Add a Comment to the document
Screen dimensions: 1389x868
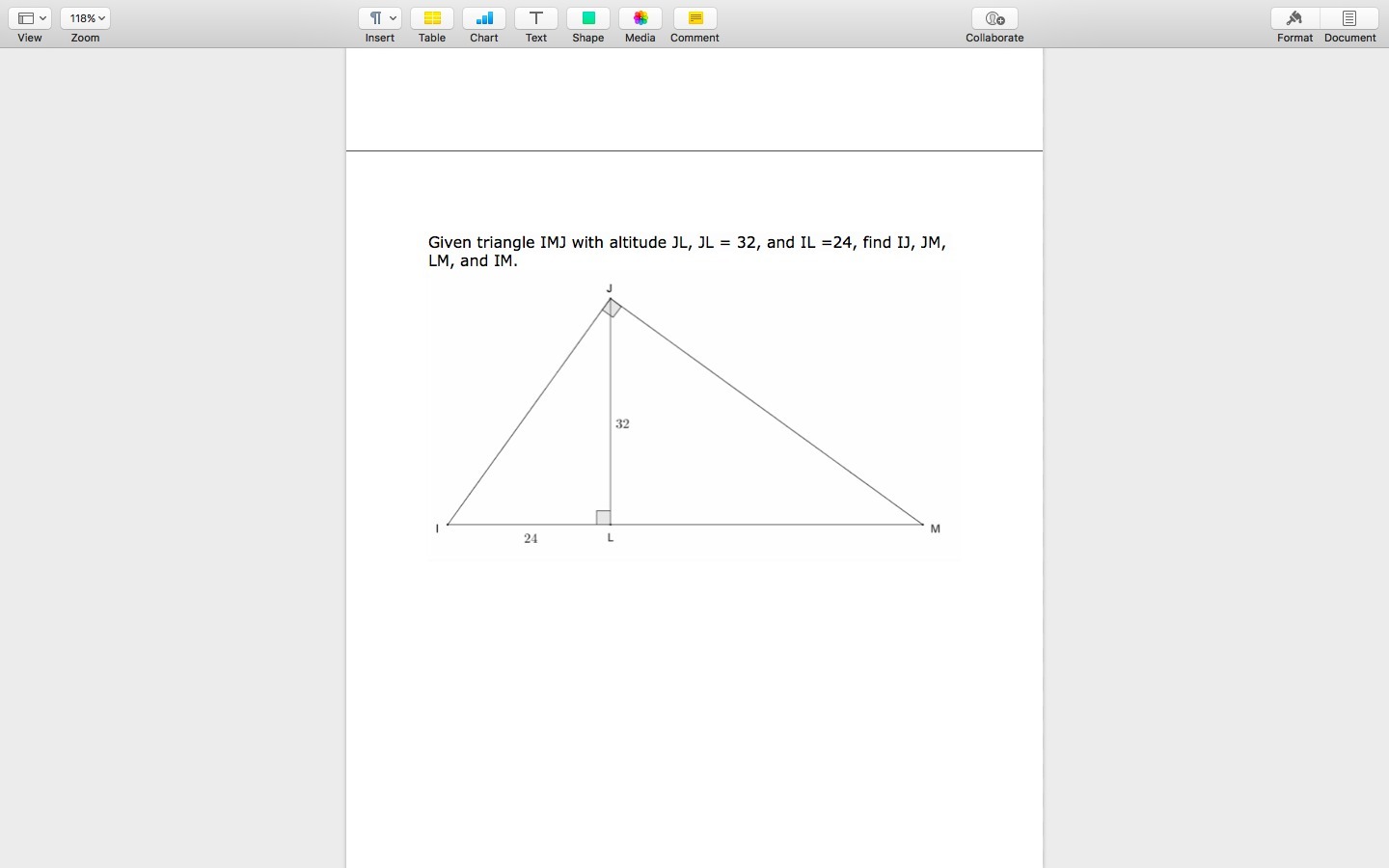click(x=695, y=18)
